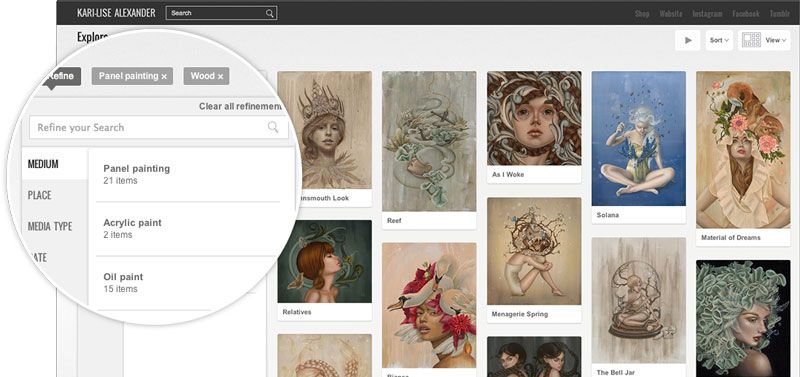Open the Instagram link in header
800x377 pixels.
tap(707, 14)
